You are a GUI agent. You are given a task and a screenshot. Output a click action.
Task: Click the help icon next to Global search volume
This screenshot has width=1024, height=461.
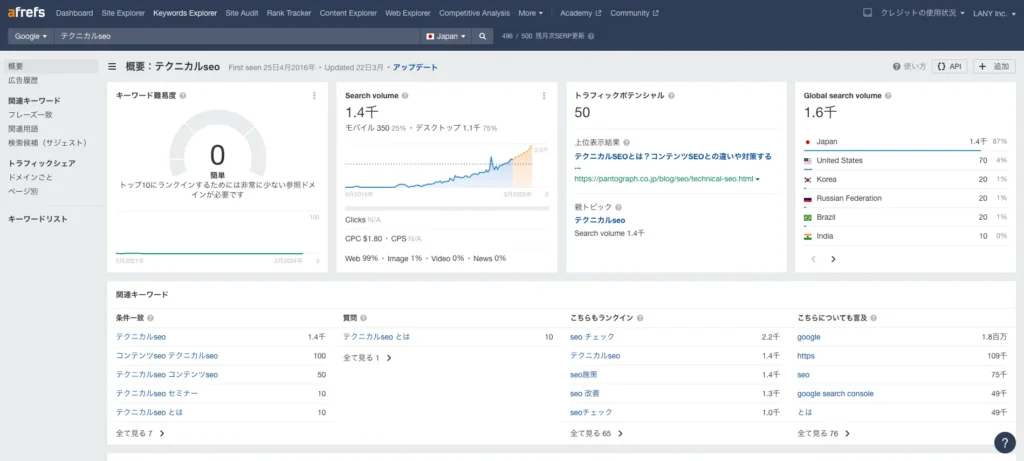click(x=888, y=96)
